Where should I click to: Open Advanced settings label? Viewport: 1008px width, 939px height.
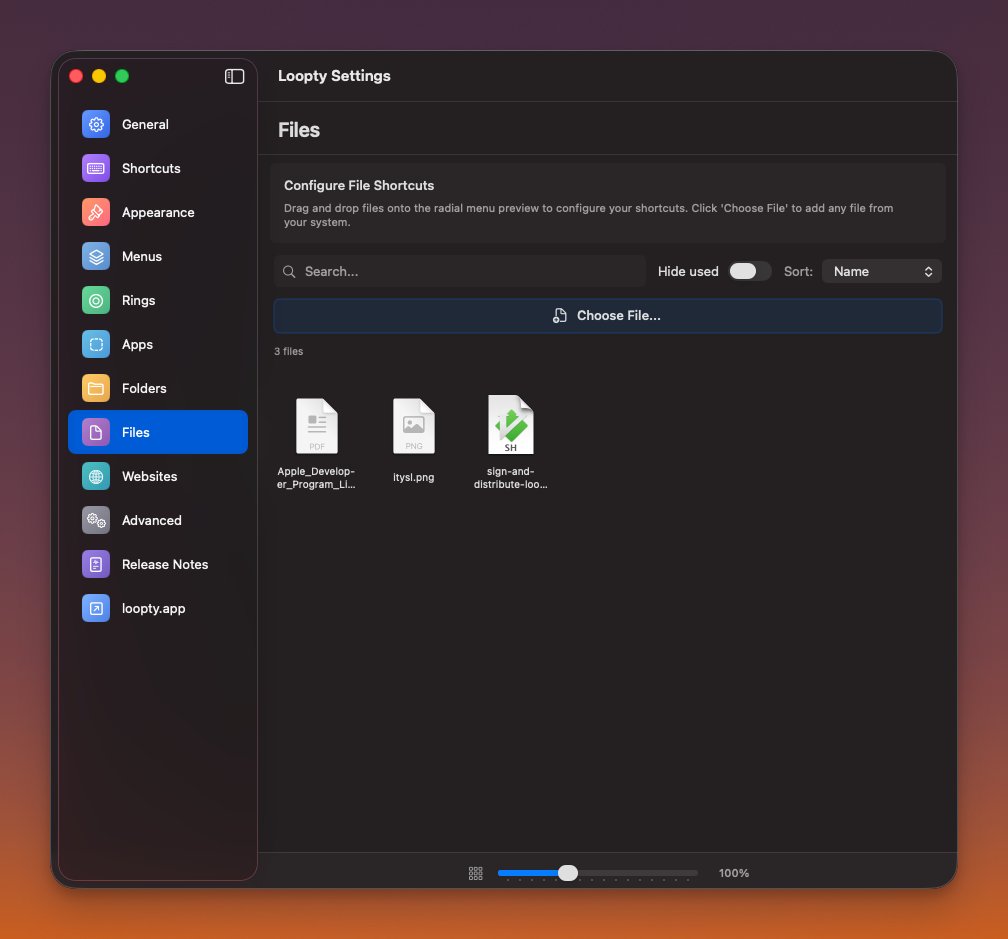(152, 521)
